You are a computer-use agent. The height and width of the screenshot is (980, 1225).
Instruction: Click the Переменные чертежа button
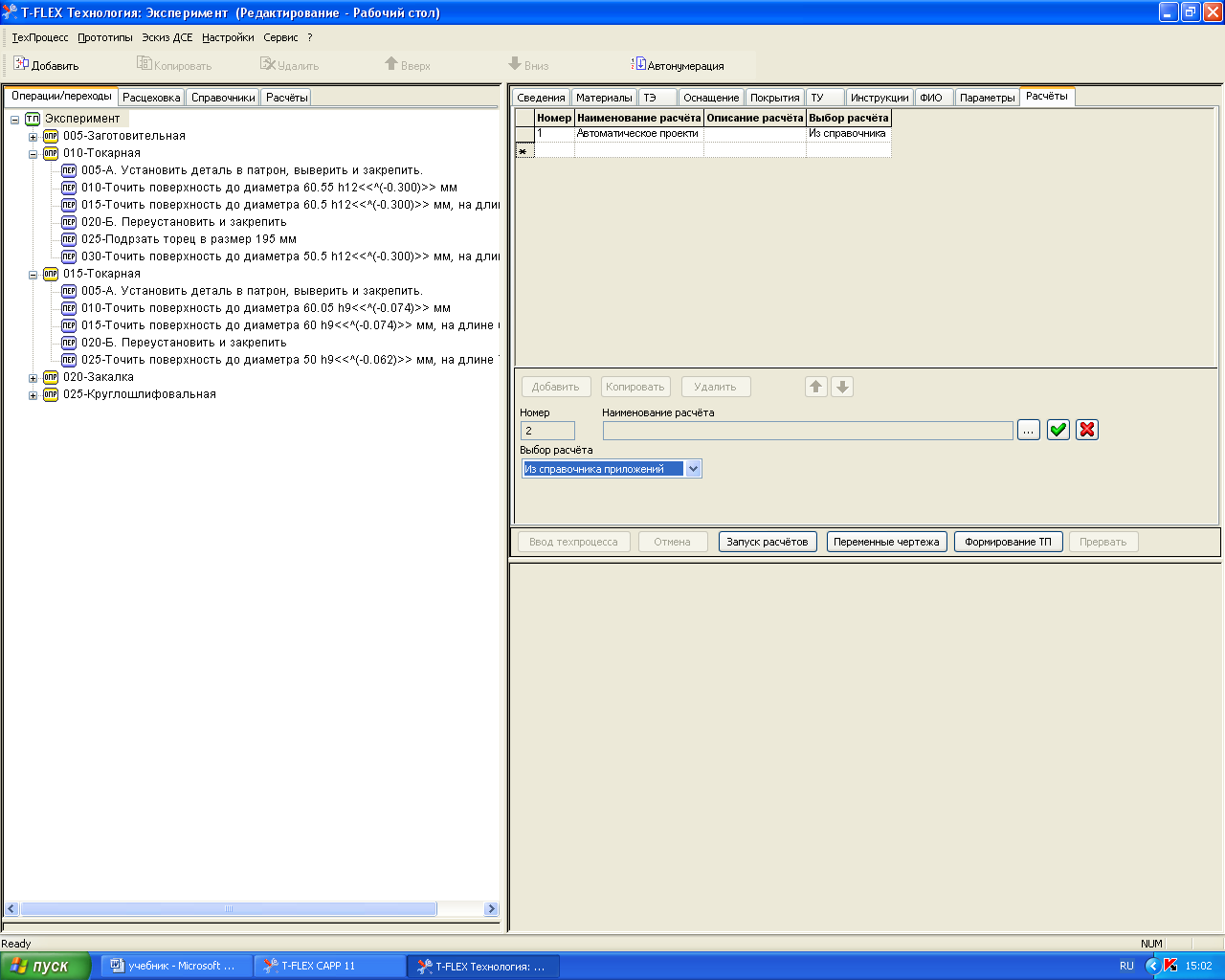[886, 542]
